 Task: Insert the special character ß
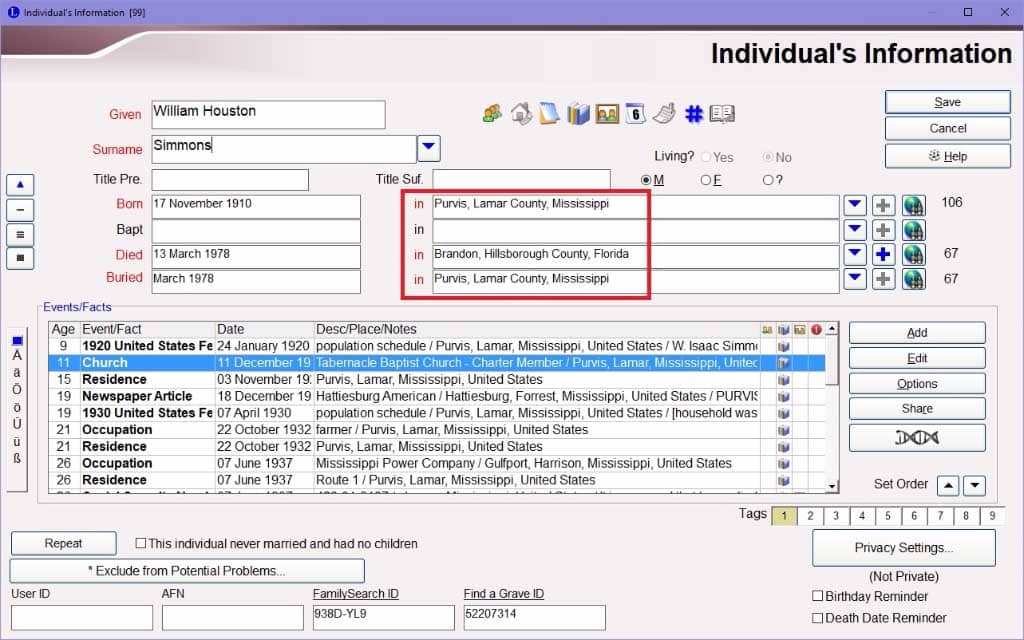(x=17, y=458)
